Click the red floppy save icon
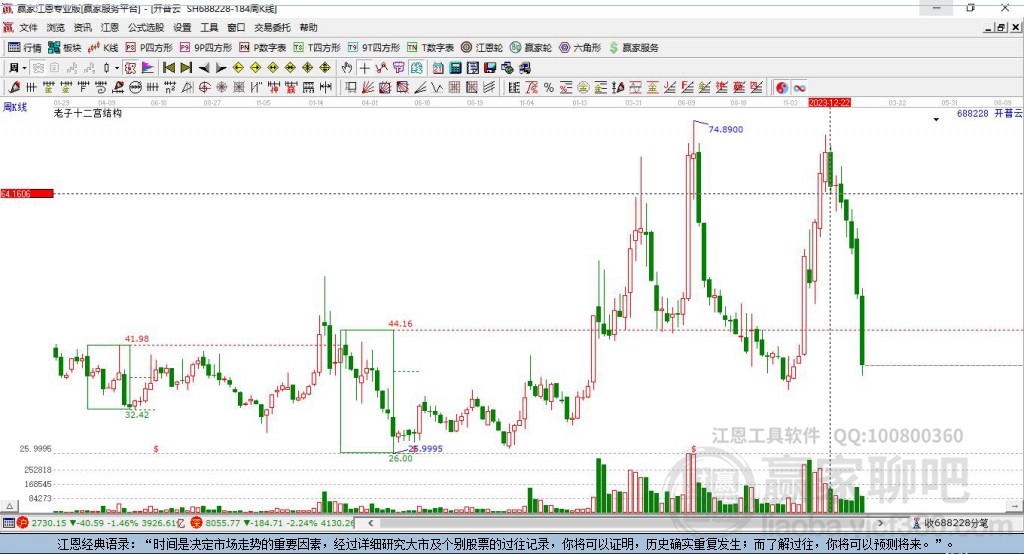This screenshot has width=1024, height=554. coord(490,68)
